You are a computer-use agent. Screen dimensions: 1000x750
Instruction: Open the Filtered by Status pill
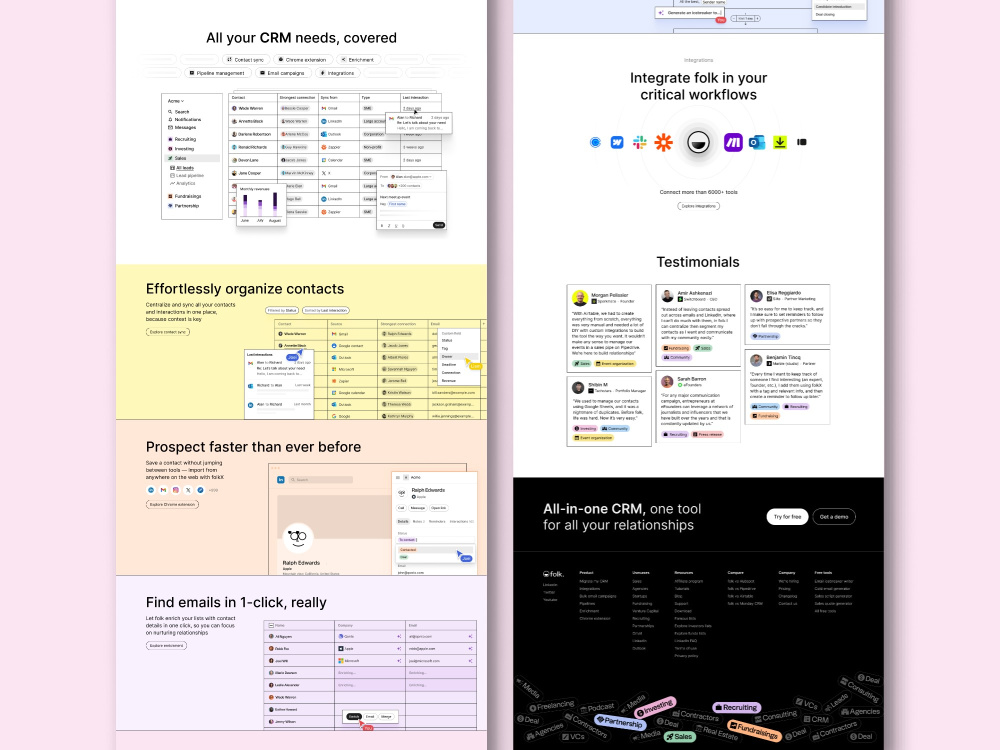[282, 311]
